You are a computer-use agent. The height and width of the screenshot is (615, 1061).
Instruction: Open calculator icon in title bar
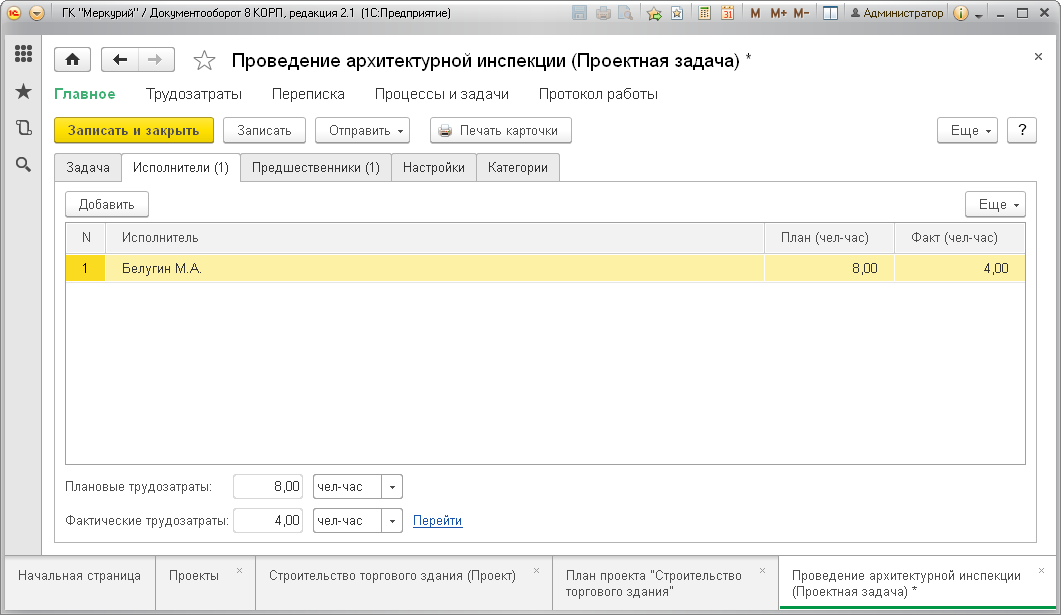(x=704, y=13)
